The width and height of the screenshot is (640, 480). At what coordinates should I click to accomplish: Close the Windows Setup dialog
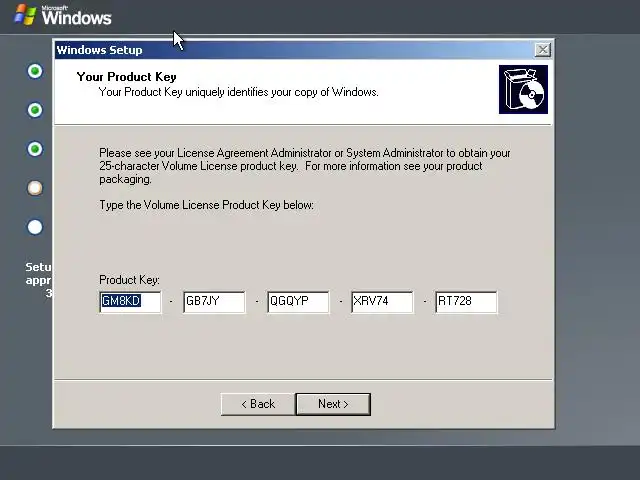click(x=542, y=50)
